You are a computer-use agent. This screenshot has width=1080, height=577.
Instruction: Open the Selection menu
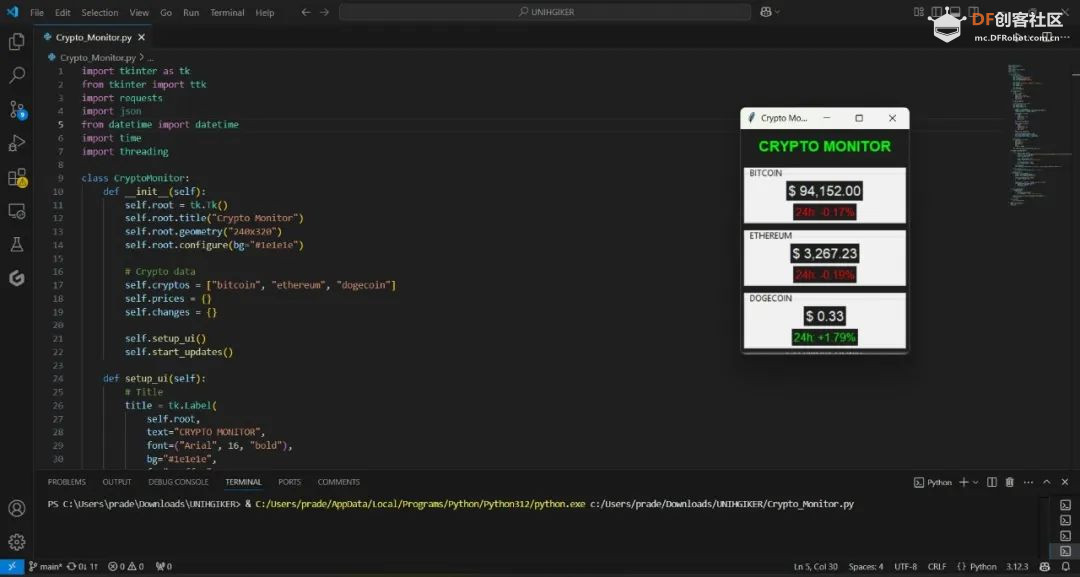[100, 12]
